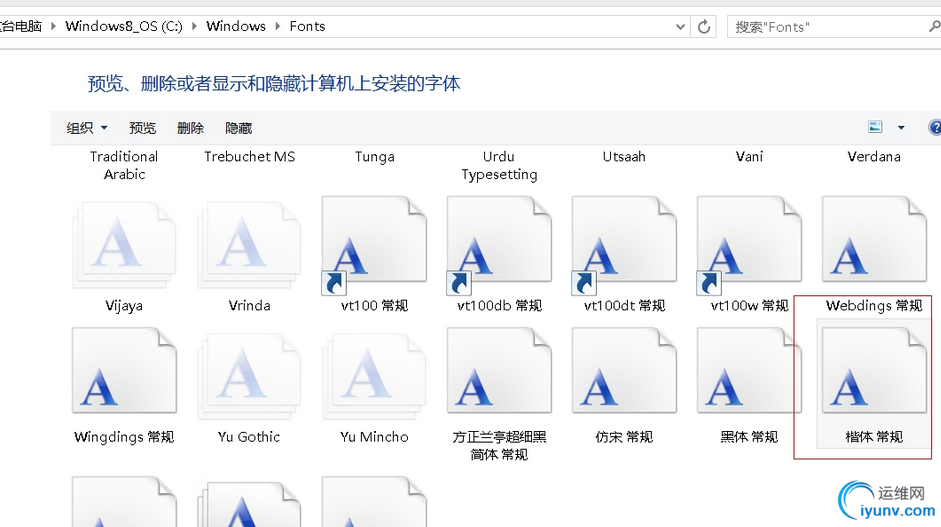Select the vt100db 常规 font shortcut icon
The width and height of the screenshot is (941, 527).
(499, 245)
